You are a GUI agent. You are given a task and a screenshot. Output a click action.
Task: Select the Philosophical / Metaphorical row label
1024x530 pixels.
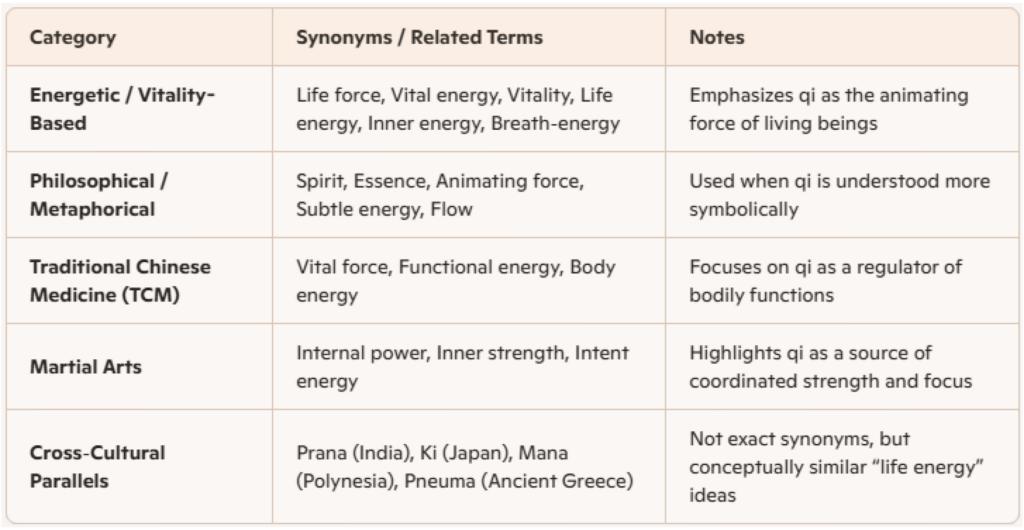pos(93,195)
